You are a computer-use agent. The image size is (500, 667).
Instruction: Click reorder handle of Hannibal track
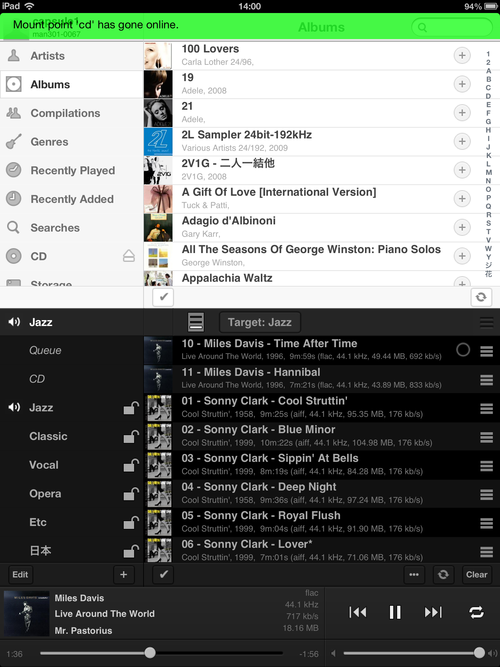(486, 380)
